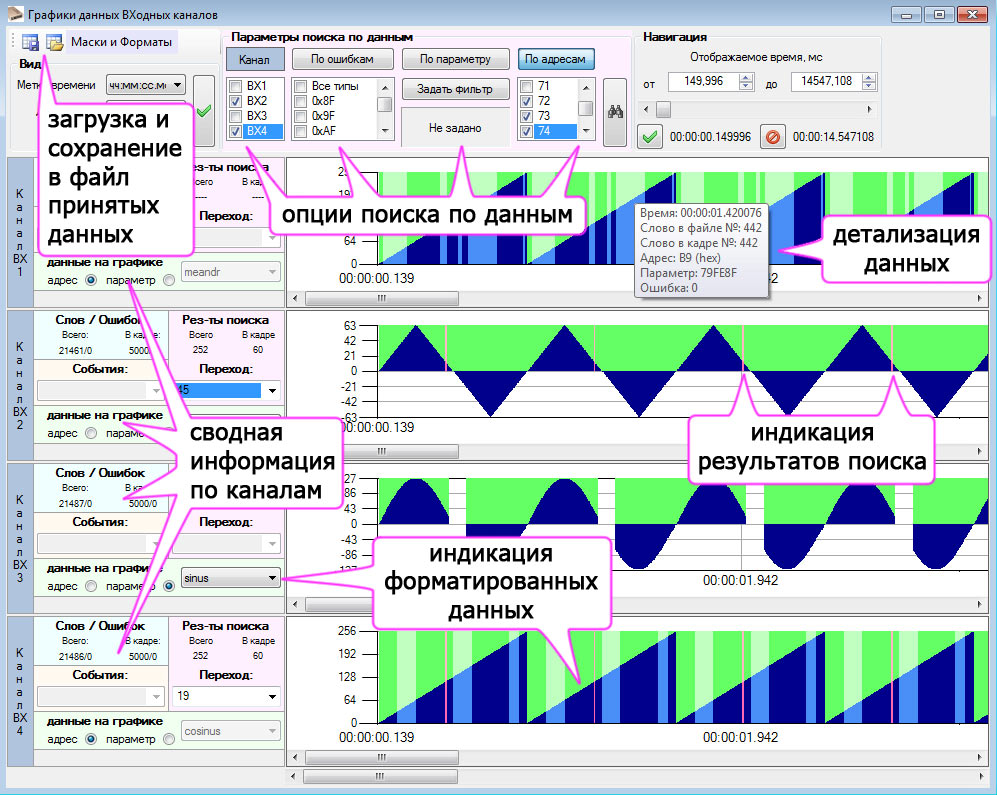
Task: Select параметр radio button for channel BX4
Action: (x=167, y=739)
